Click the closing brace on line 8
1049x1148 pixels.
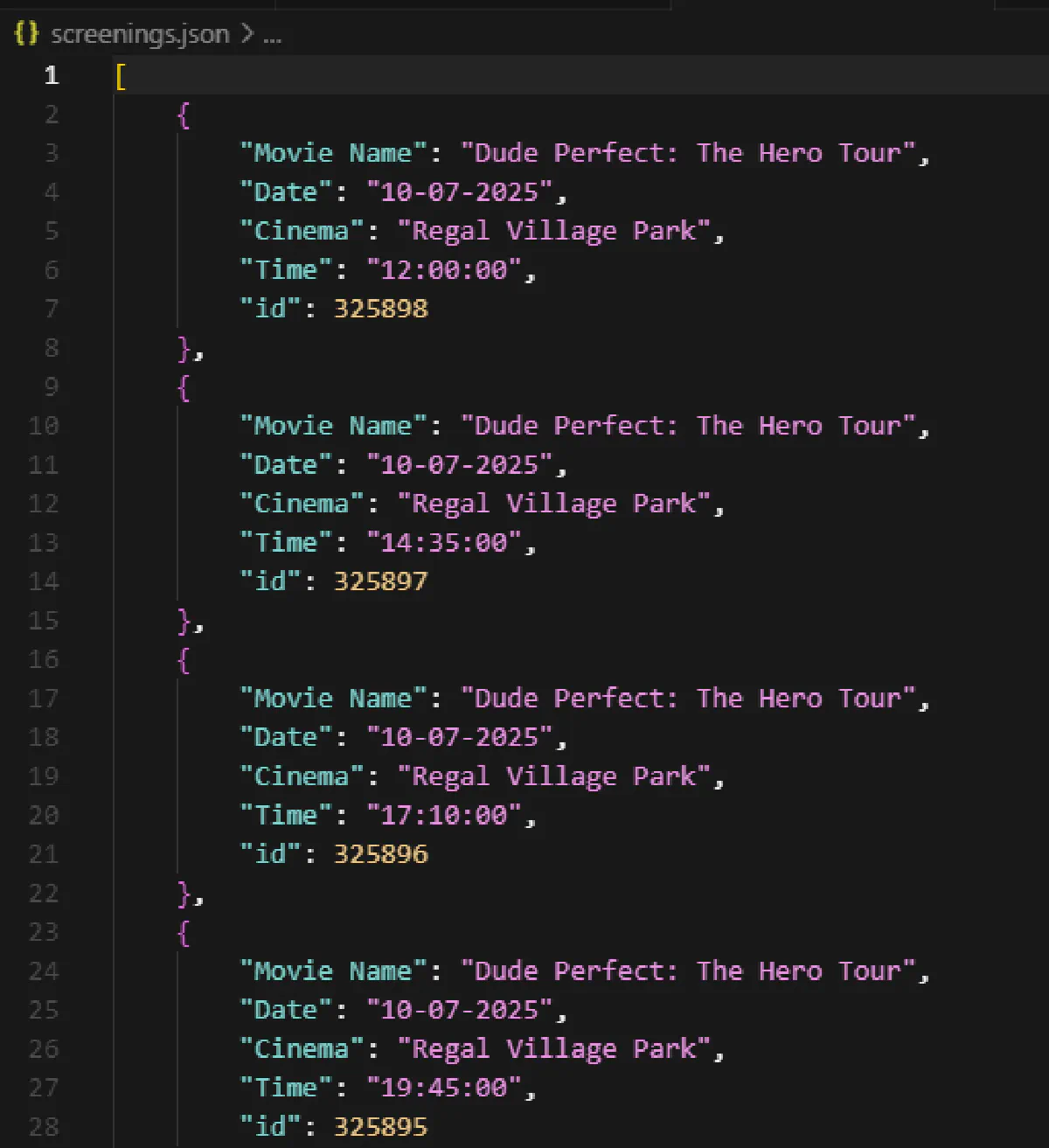pos(184,349)
